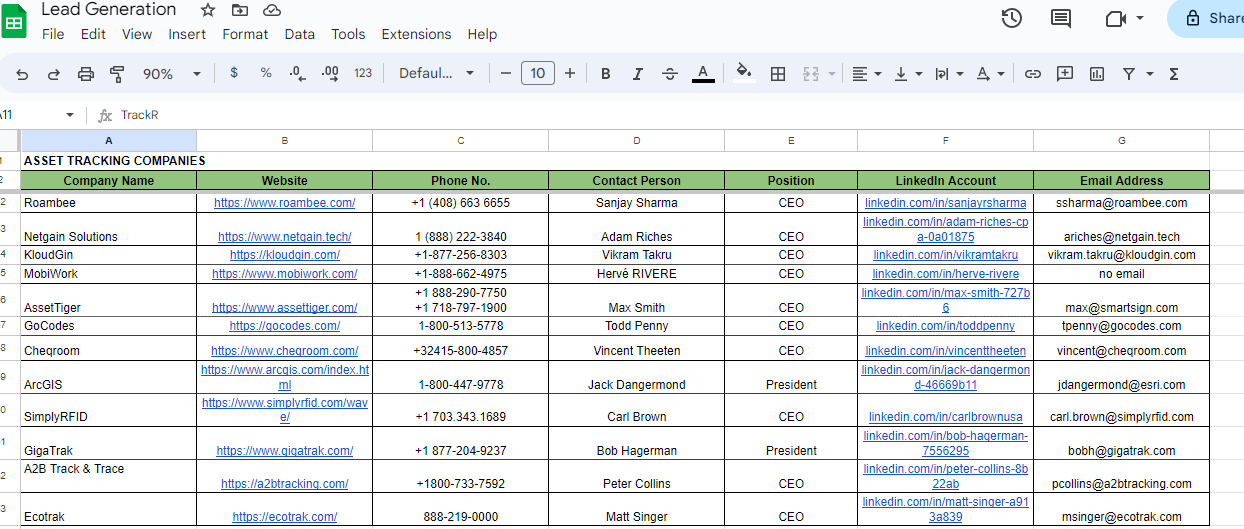Select the Company Name header cell
The height and width of the screenshot is (529, 1244).
[109, 181]
